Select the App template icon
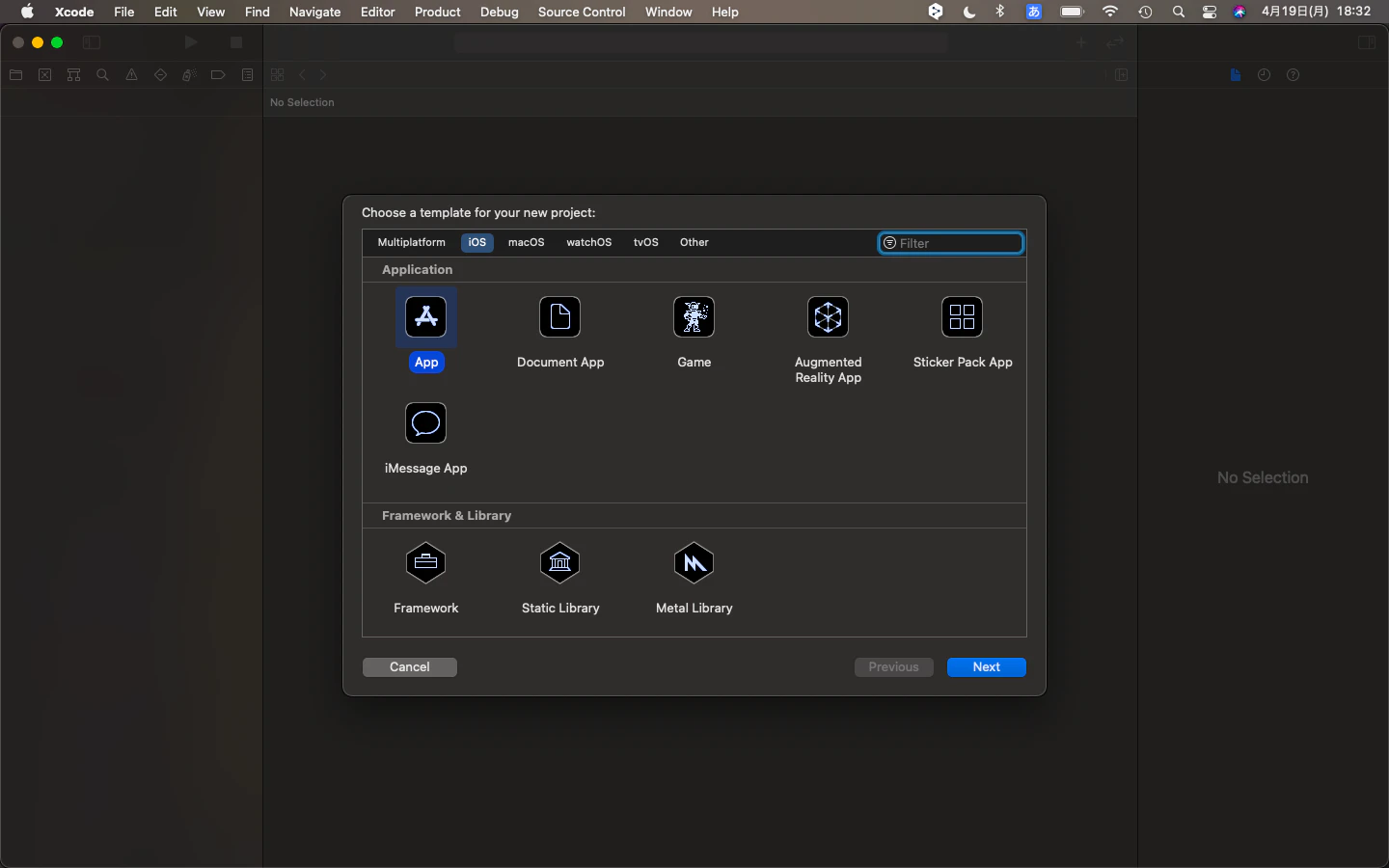Viewport: 1389px width, 868px height. tap(426, 317)
